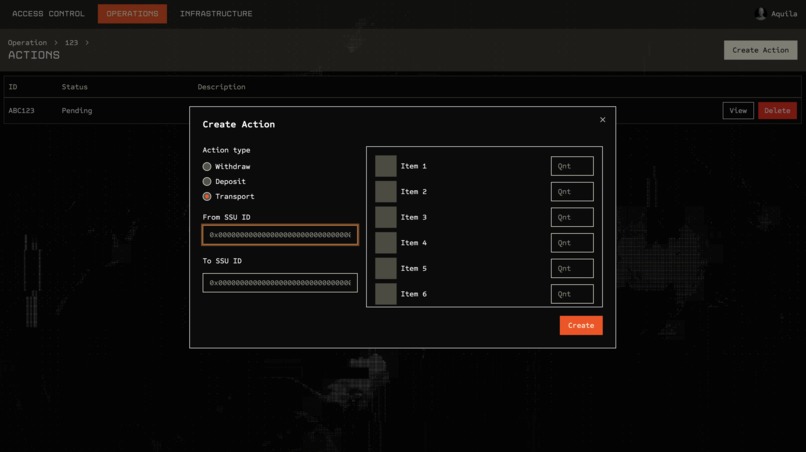This screenshot has height=452, width=806.
Task: Click the Item 6 thumbnail
Action: pyautogui.click(x=386, y=294)
